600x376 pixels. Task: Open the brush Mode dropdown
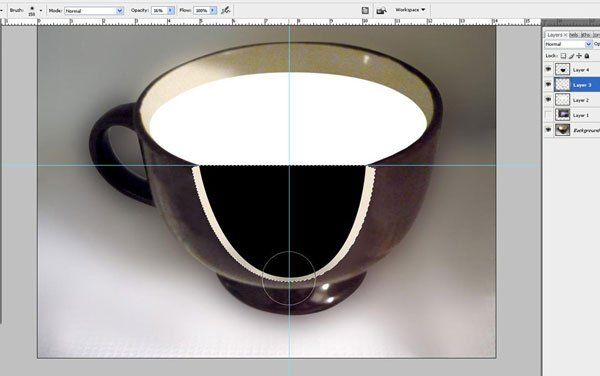pos(94,11)
